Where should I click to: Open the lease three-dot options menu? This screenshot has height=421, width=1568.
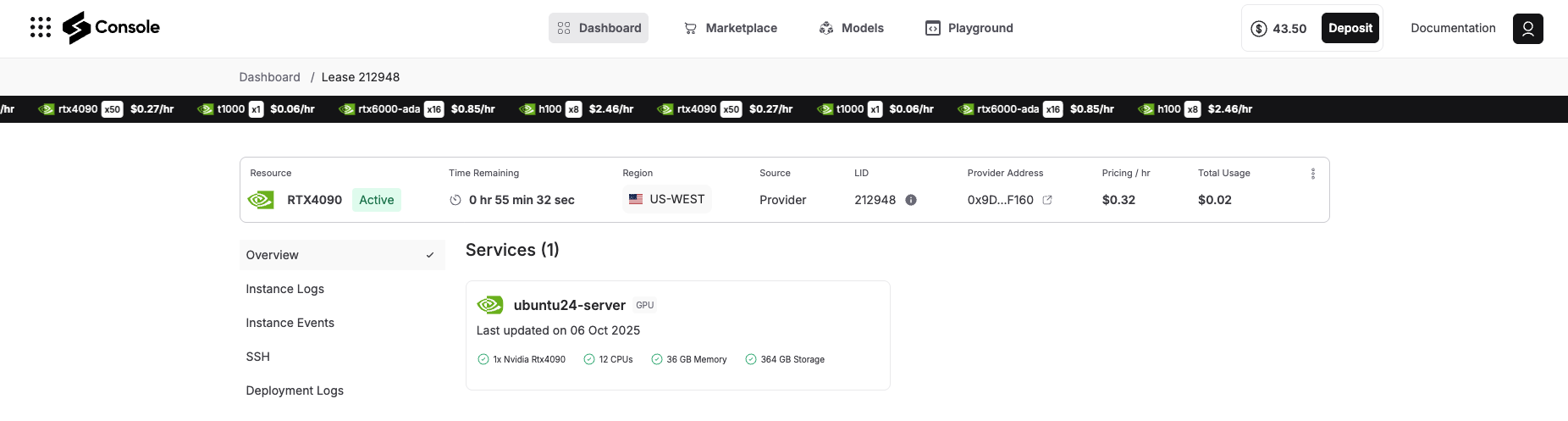[1312, 174]
